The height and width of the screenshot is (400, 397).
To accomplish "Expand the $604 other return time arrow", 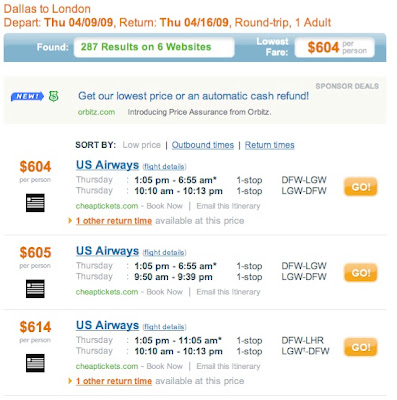I will tap(70, 221).
